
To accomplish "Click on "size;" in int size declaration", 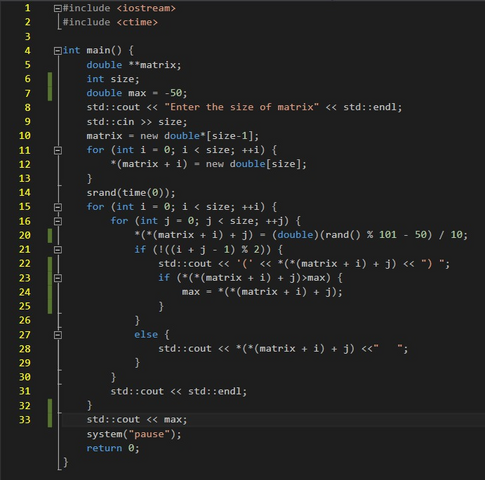I will click(125, 79).
